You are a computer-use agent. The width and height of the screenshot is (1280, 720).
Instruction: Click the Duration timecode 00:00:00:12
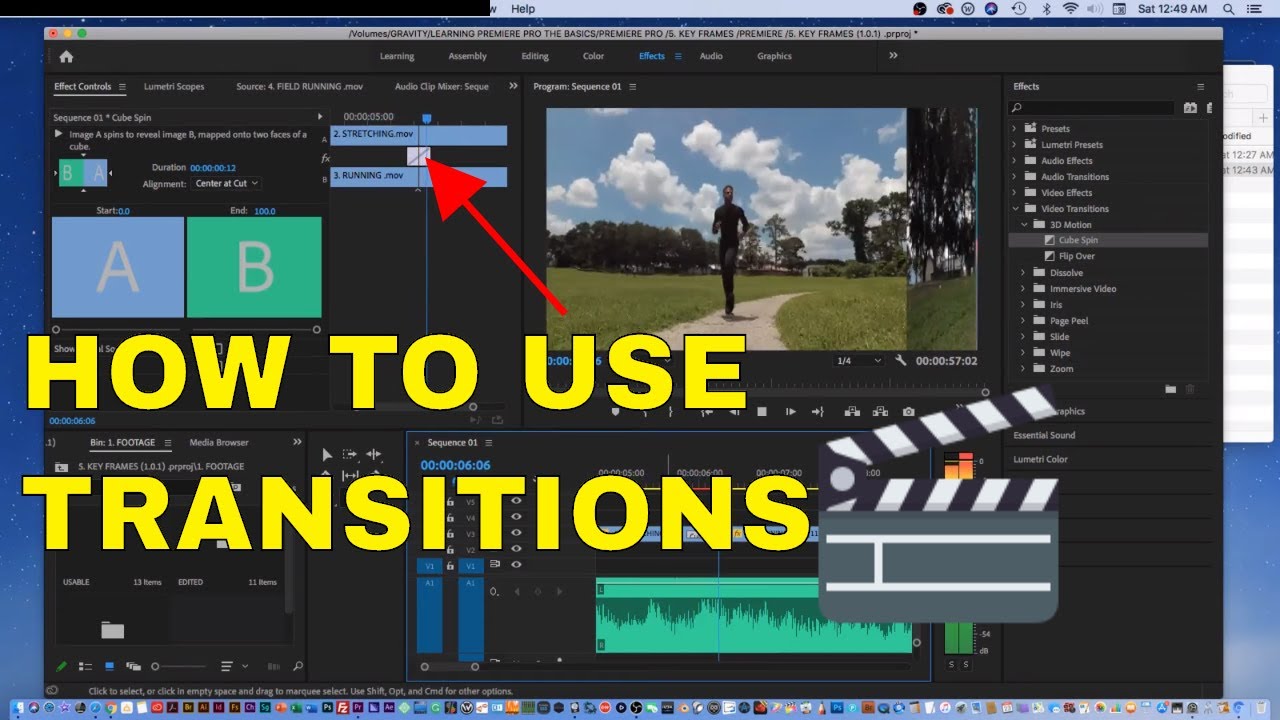point(213,168)
